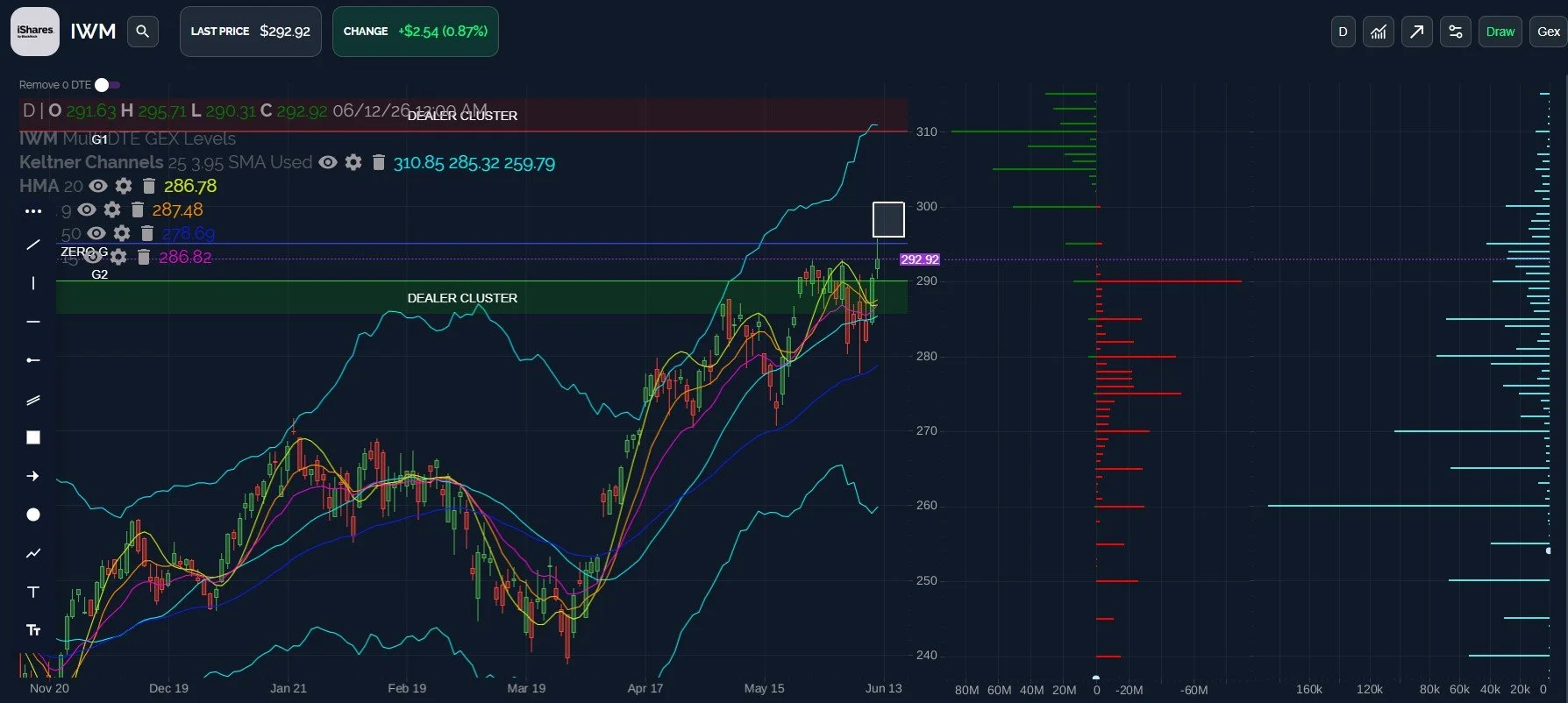Open settings for the 286.82 indicator
The image size is (1568, 703).
118,257
